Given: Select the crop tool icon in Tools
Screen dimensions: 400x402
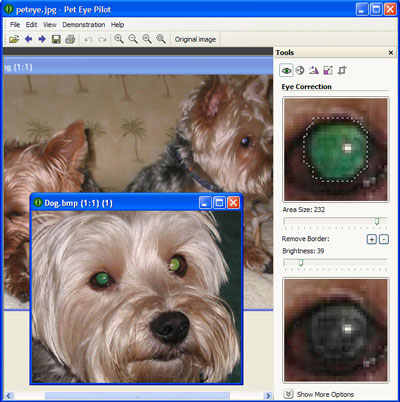Looking at the screenshot, I should click(x=342, y=70).
